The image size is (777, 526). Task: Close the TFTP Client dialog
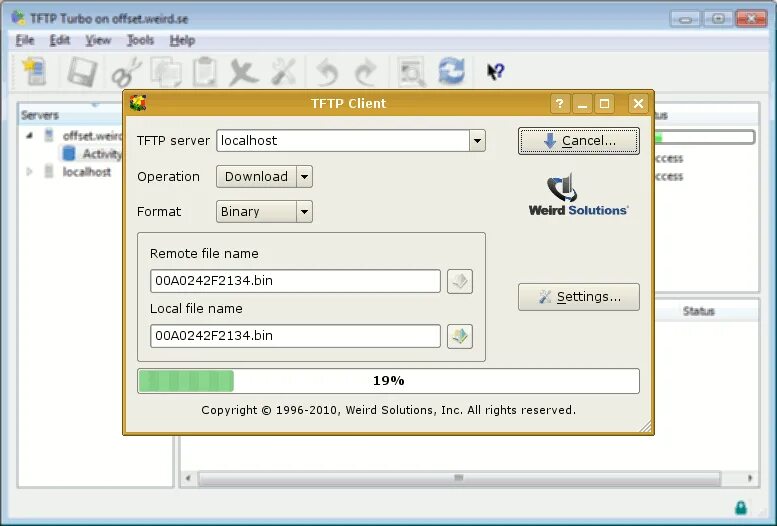(638, 104)
